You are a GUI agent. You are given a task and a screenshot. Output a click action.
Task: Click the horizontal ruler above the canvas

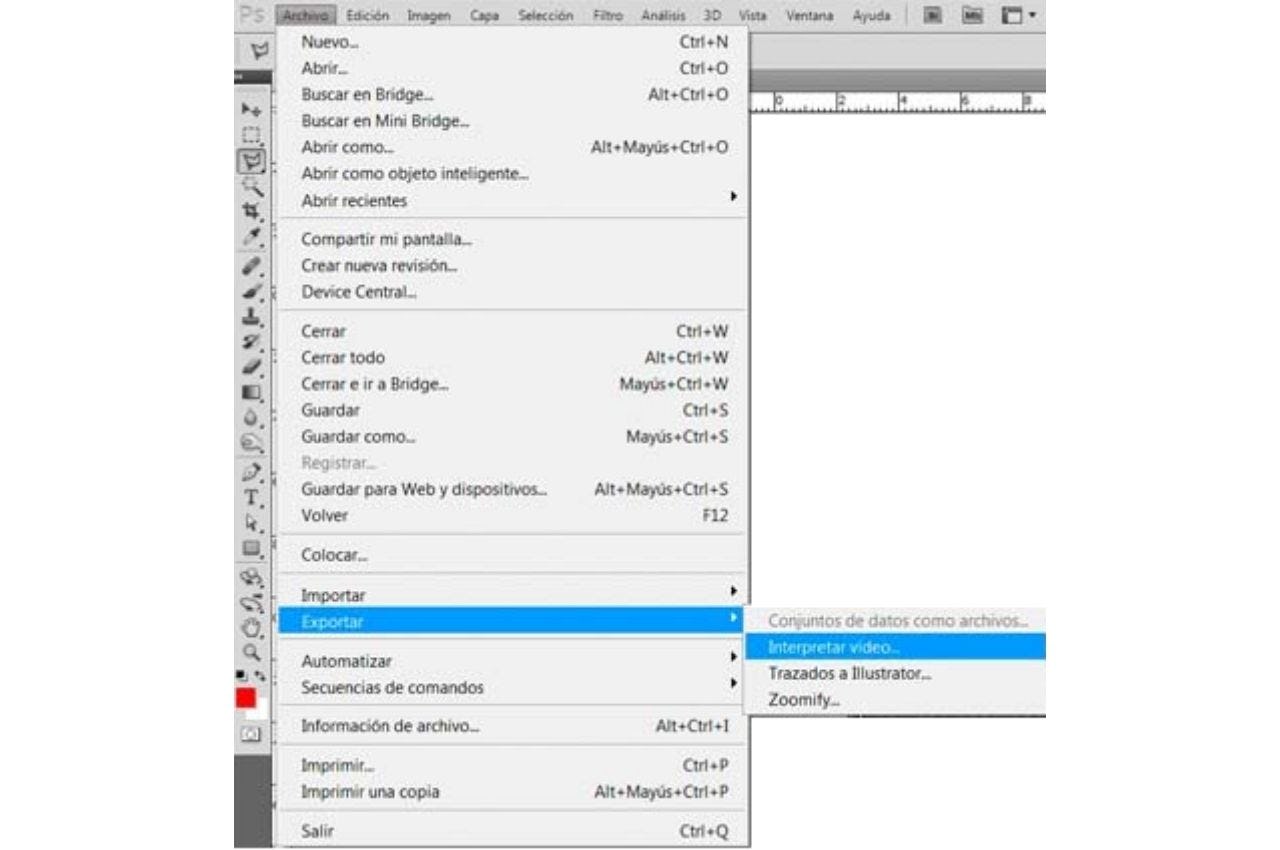click(x=900, y=102)
